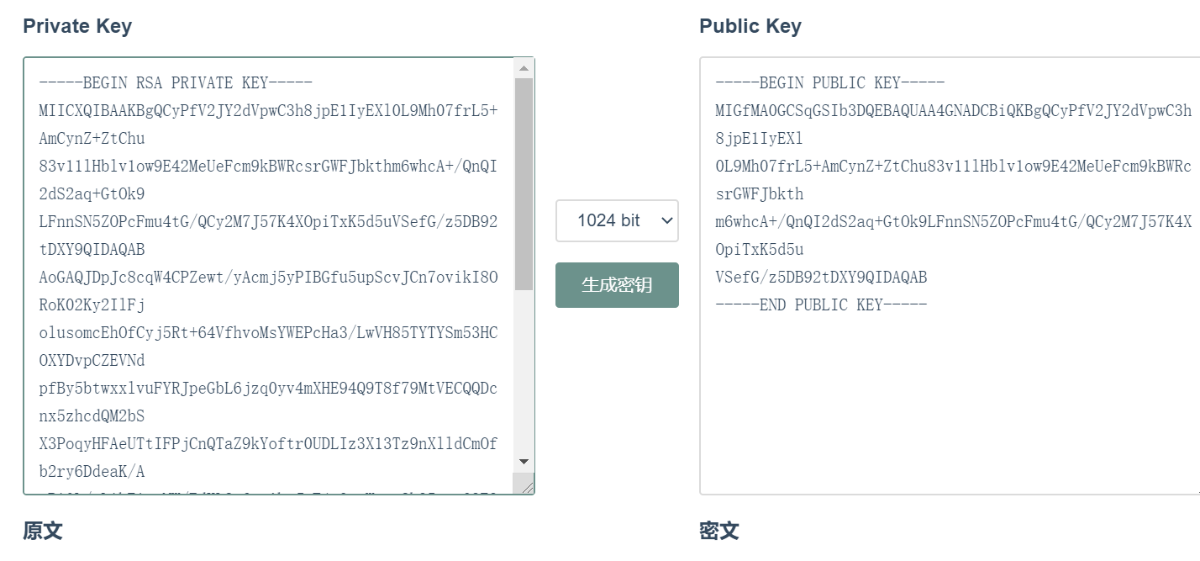Click the Private Key scrollbar up arrow

[x=524, y=68]
